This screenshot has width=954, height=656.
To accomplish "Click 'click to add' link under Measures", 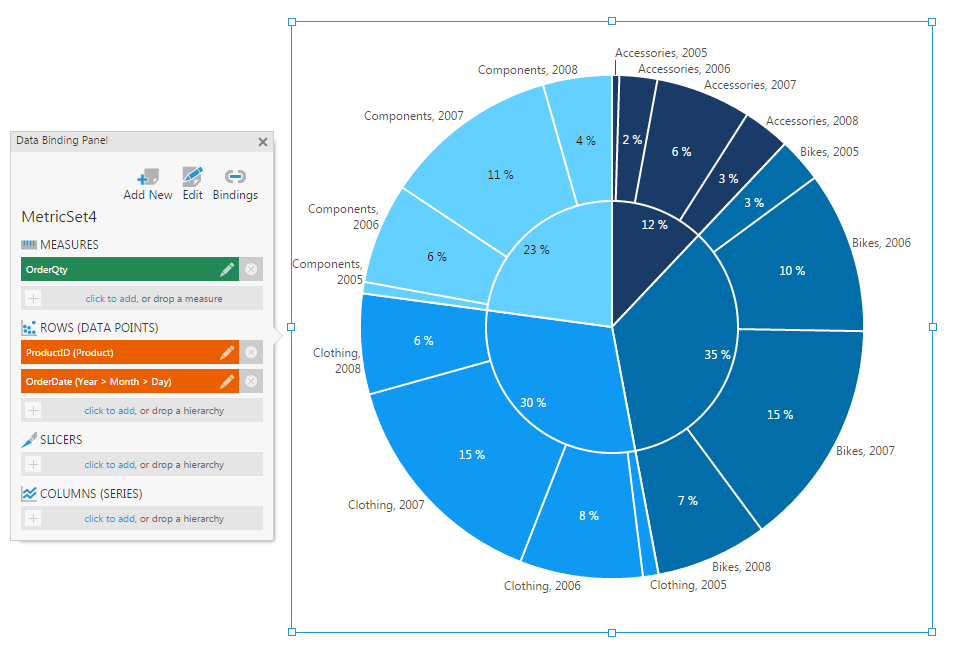I will tap(110, 298).
